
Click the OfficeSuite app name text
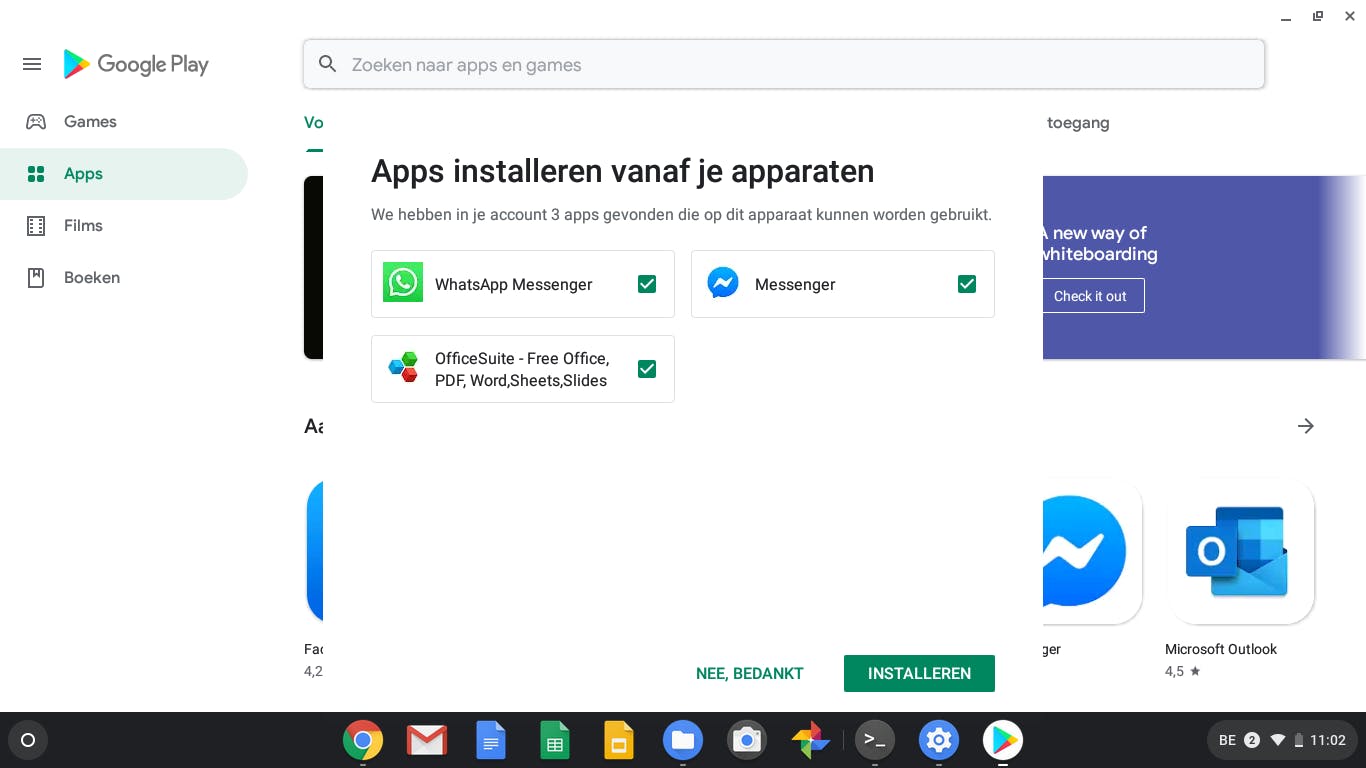click(x=522, y=369)
